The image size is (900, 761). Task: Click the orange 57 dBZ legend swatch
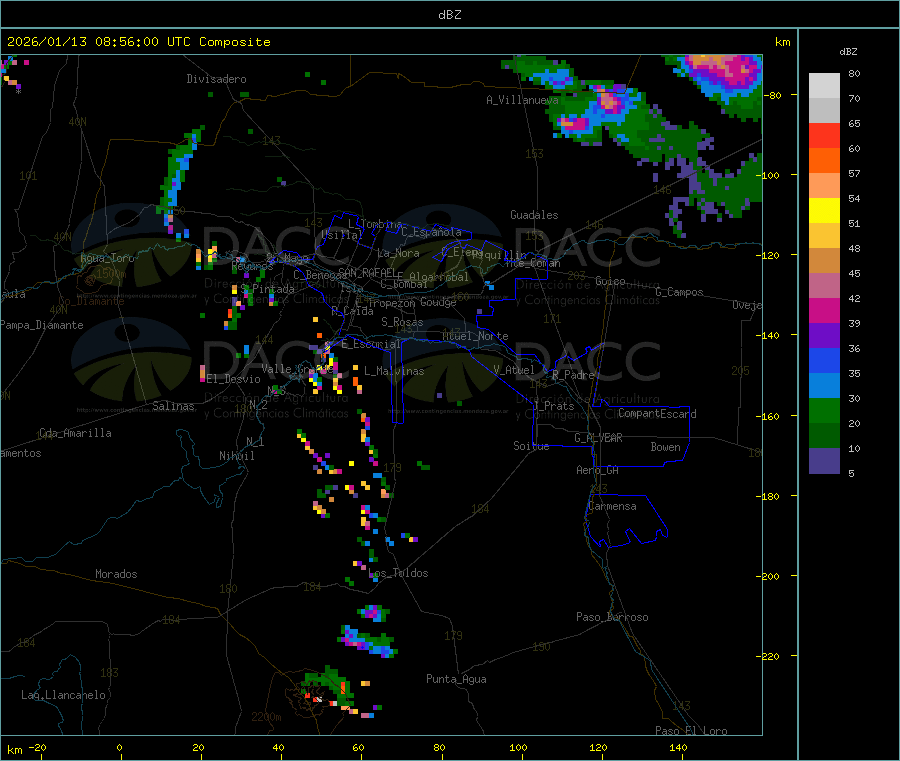pos(824,161)
